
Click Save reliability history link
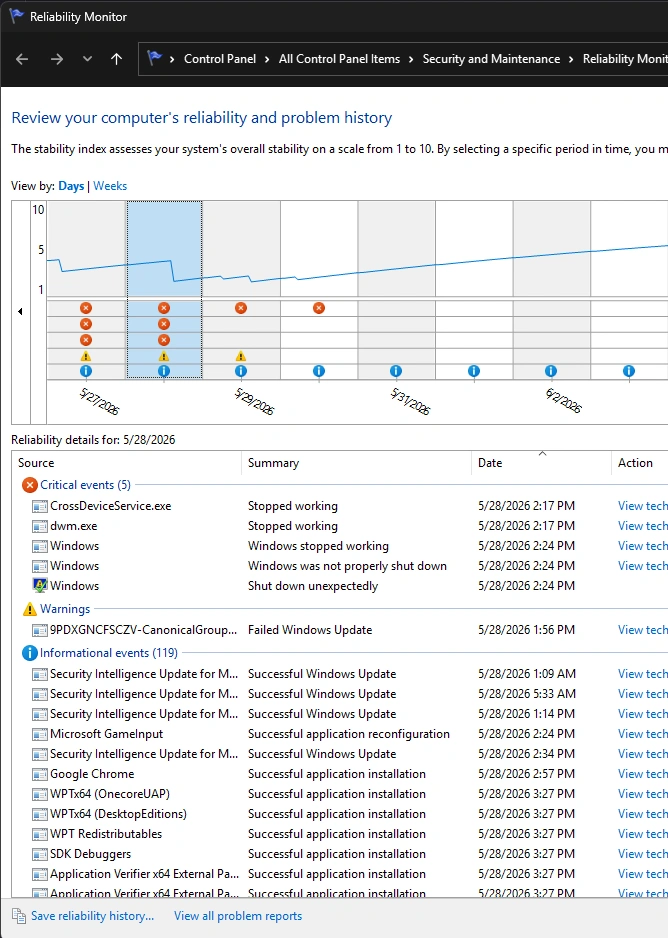(x=93, y=916)
